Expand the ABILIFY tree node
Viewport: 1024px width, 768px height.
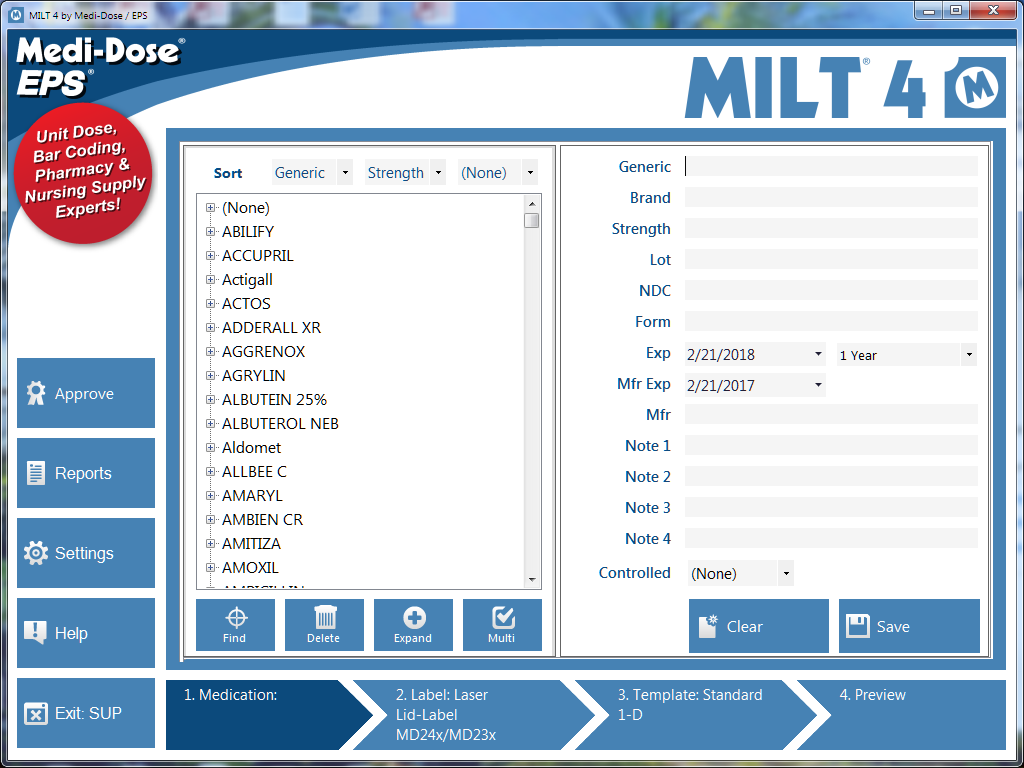[x=210, y=232]
